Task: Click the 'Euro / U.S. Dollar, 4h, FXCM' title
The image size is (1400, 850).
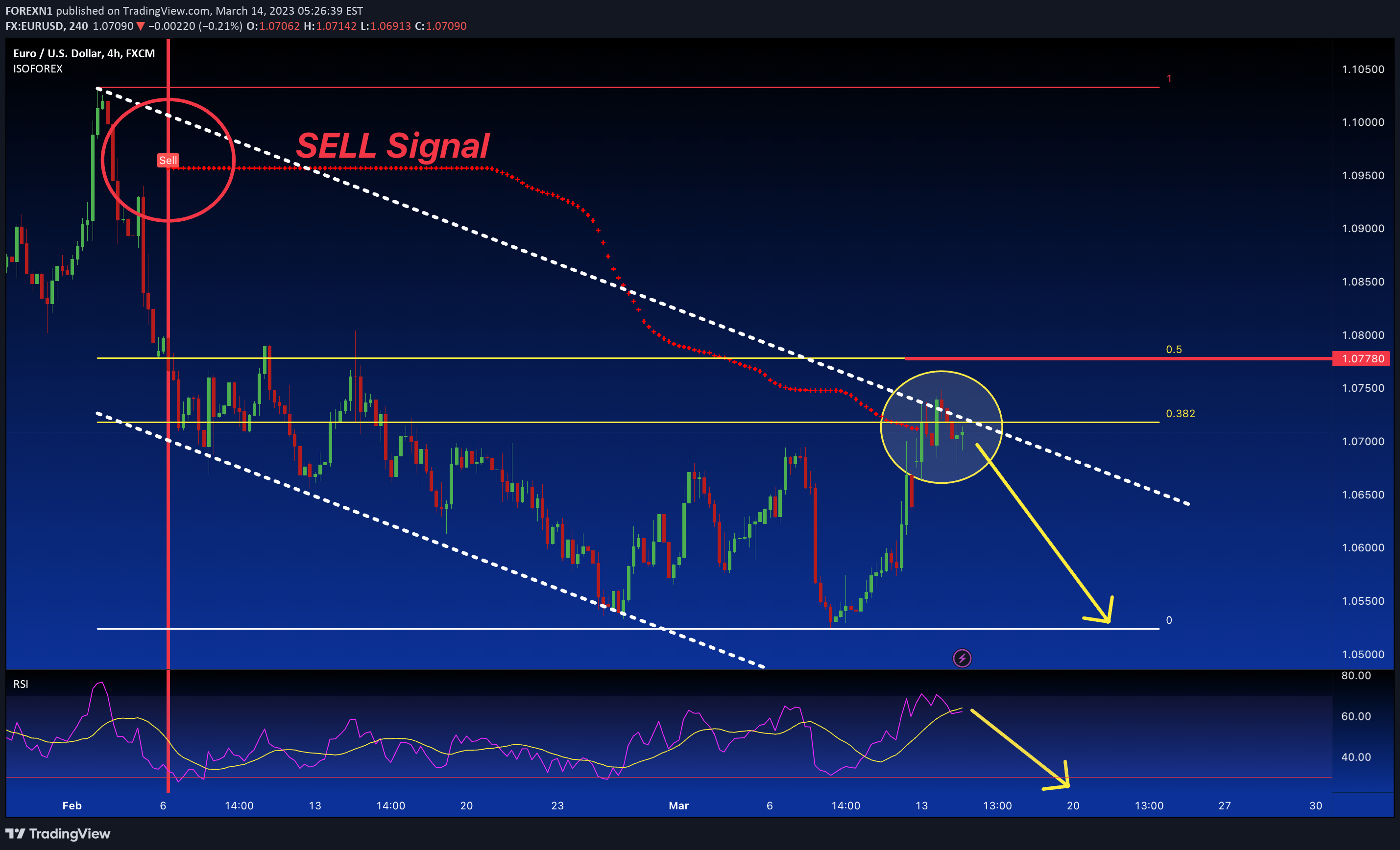Action: (x=84, y=53)
